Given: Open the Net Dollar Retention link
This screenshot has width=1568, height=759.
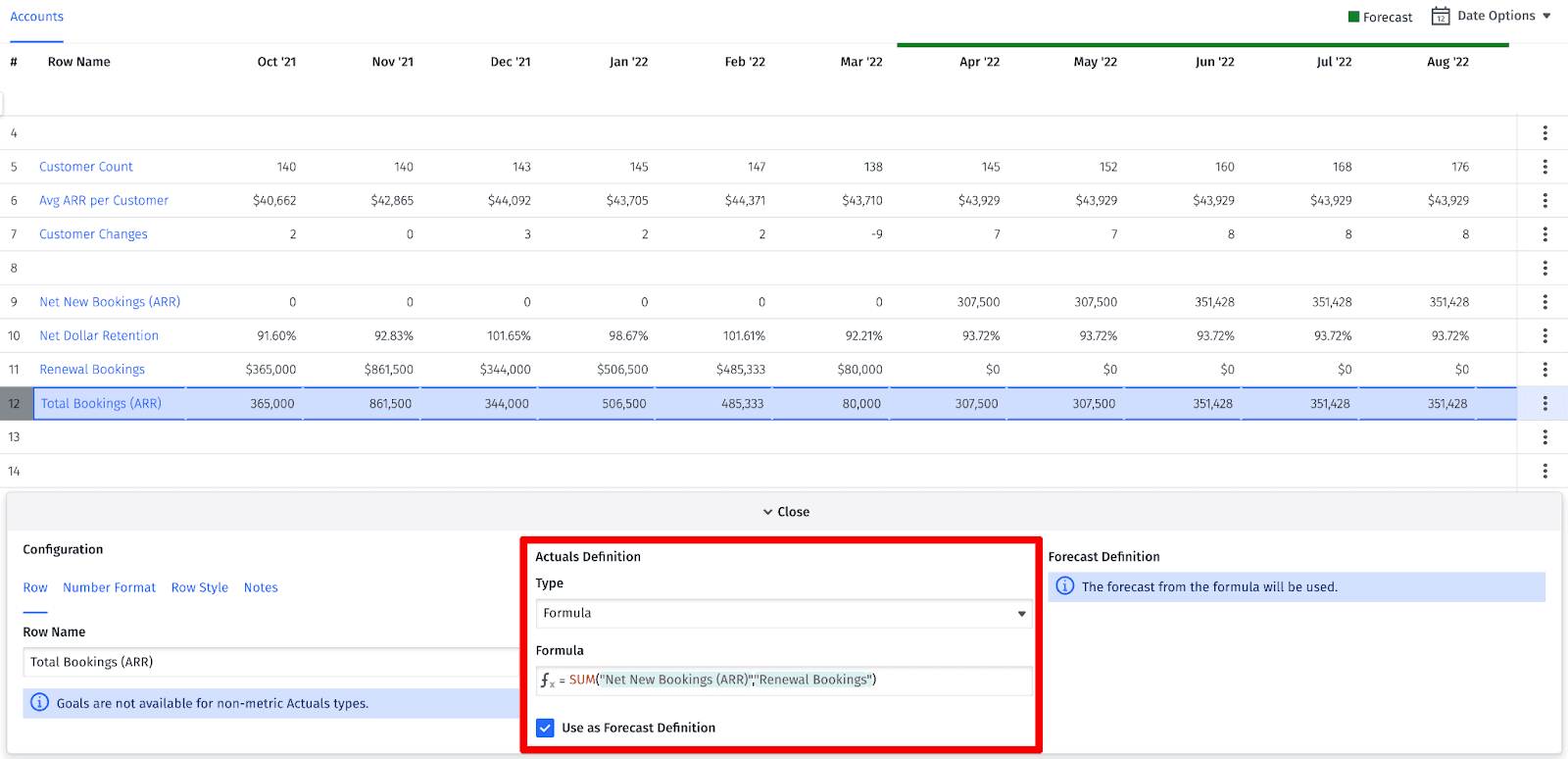Looking at the screenshot, I should click(99, 335).
